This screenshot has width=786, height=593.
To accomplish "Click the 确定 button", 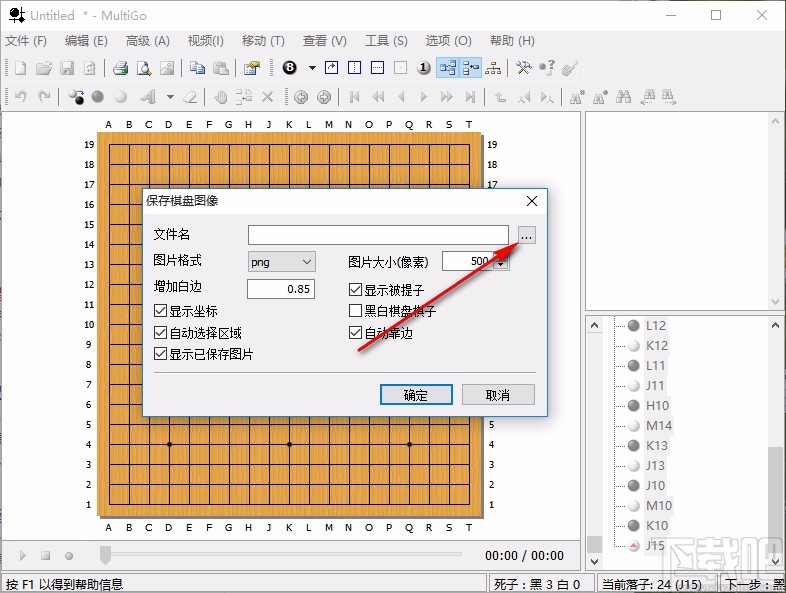I will click(x=416, y=394).
